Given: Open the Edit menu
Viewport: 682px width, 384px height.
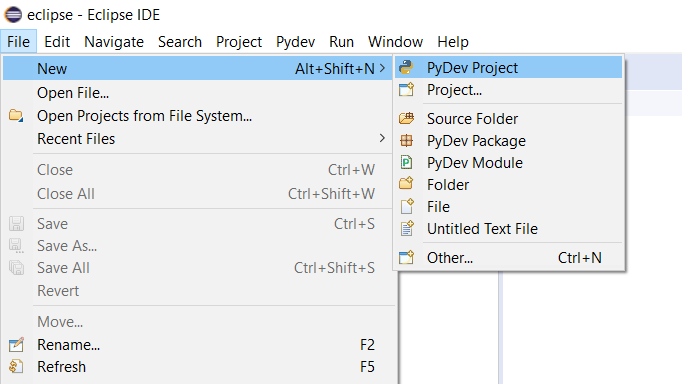Looking at the screenshot, I should [57, 42].
